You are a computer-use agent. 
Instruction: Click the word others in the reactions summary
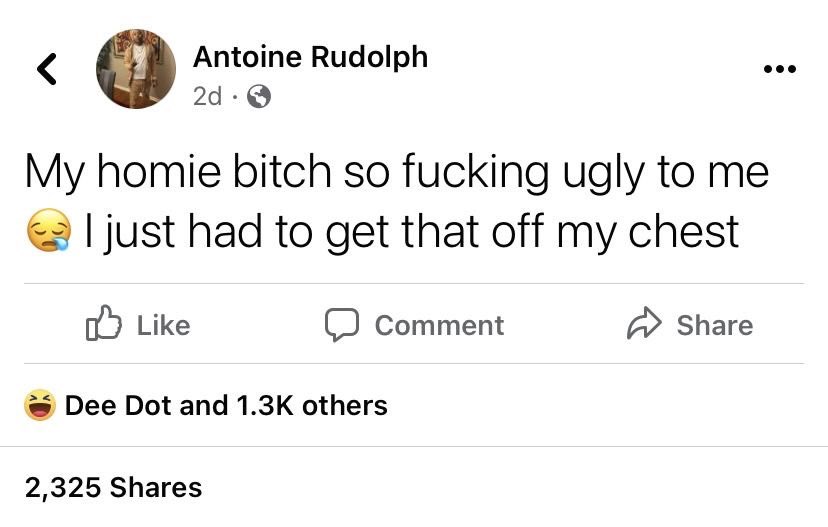pyautogui.click(x=345, y=406)
